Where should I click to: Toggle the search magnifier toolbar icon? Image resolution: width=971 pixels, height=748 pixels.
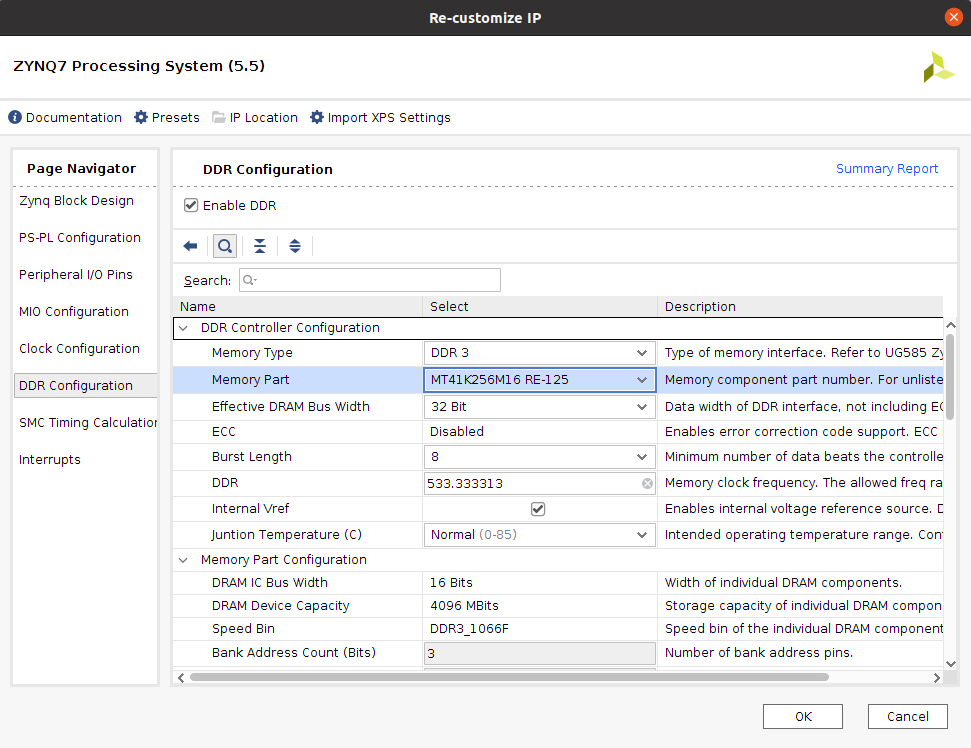pyautogui.click(x=225, y=246)
